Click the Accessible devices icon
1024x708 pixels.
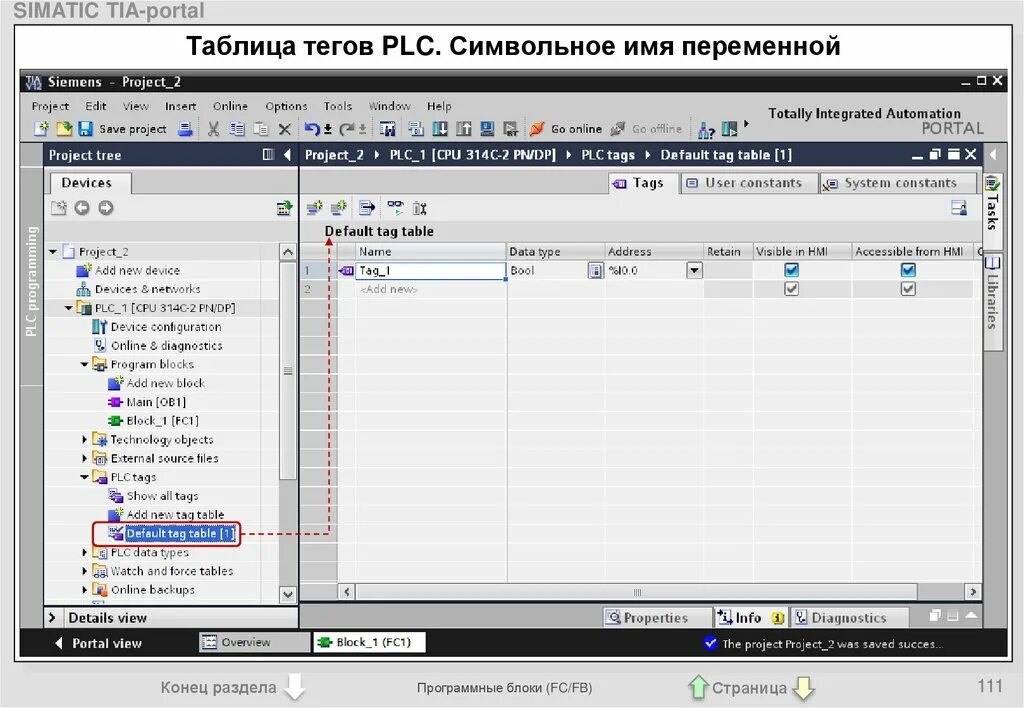coord(706,129)
